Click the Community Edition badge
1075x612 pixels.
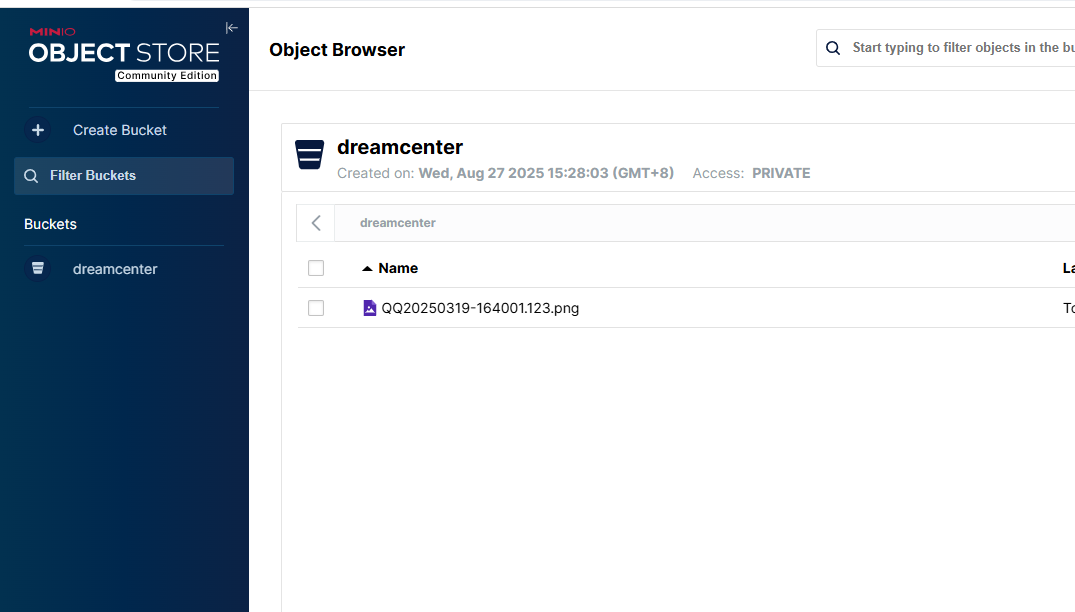[x=167, y=76]
